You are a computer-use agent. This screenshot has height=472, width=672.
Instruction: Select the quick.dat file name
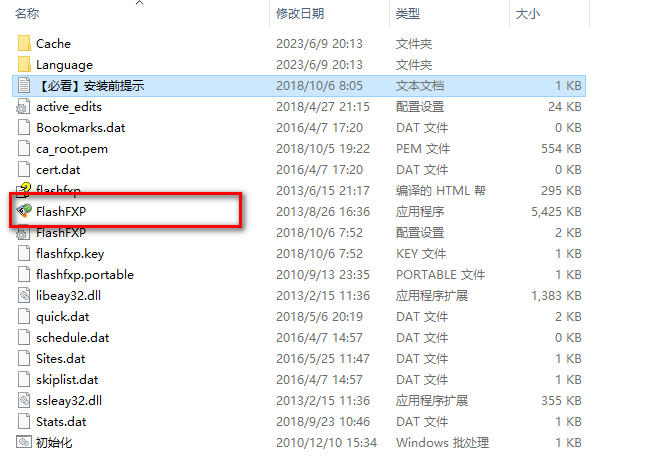tap(63, 317)
